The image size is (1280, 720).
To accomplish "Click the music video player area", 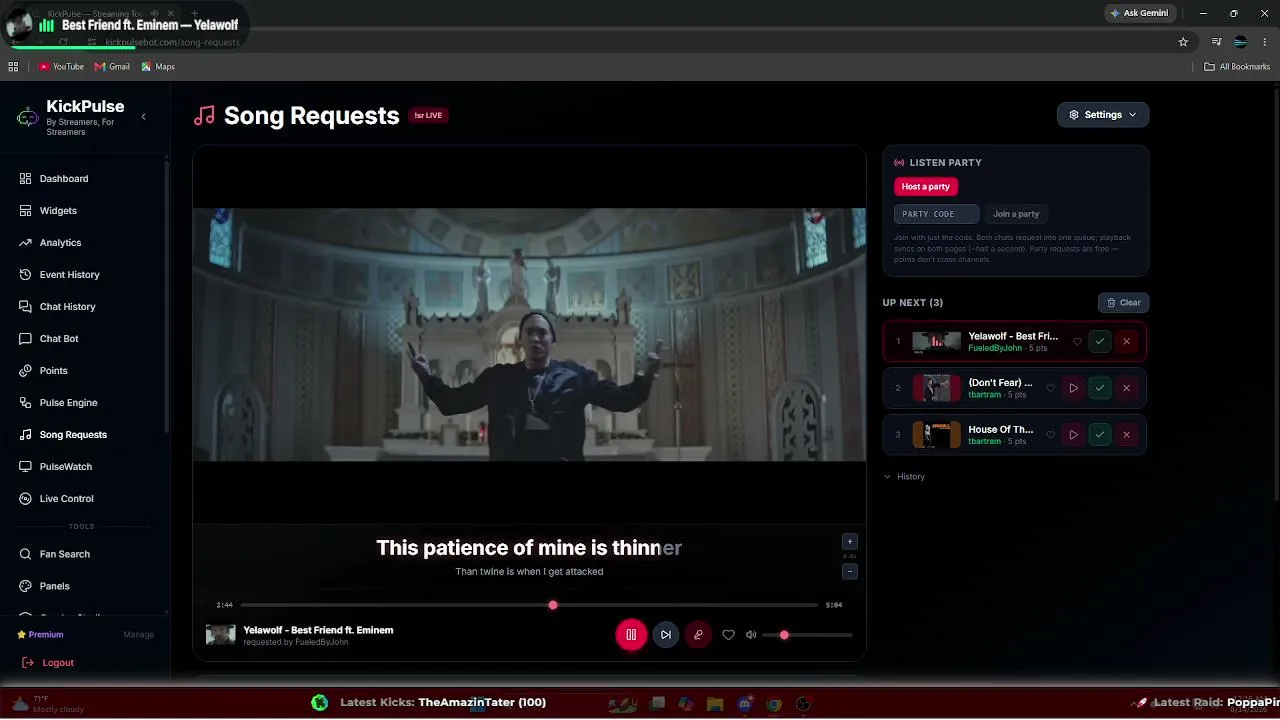I will (529, 335).
